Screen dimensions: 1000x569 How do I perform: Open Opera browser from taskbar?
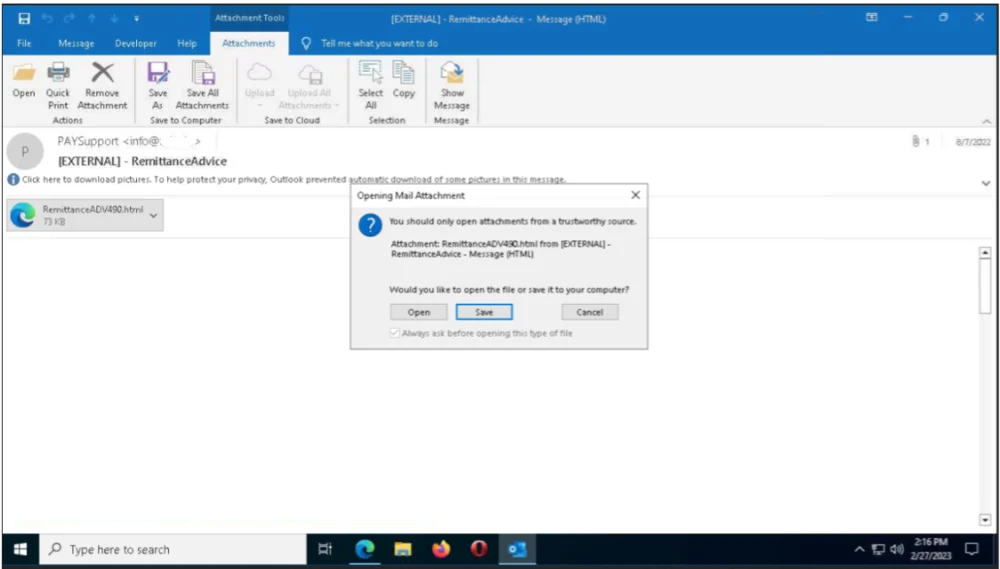pos(479,549)
